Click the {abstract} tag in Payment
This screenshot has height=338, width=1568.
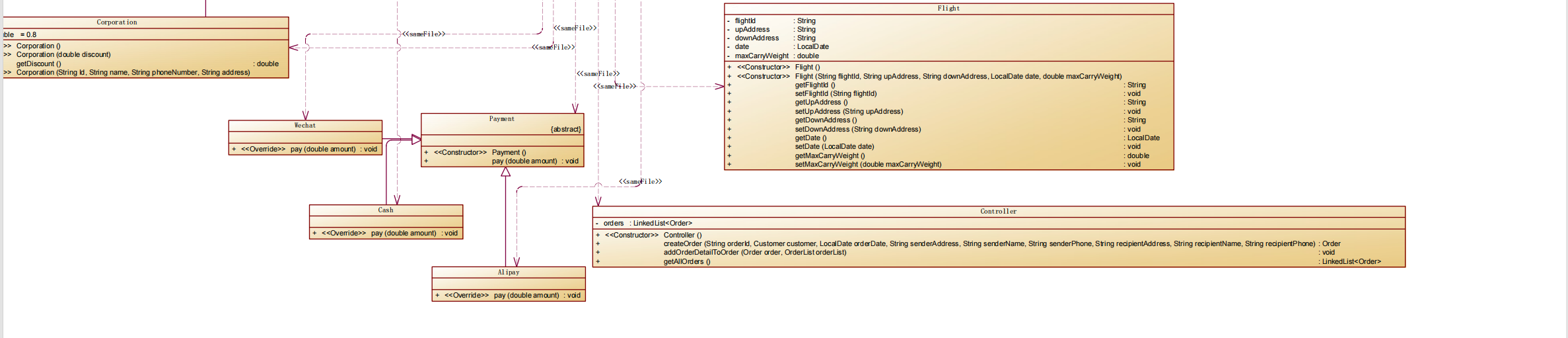pyautogui.click(x=566, y=130)
